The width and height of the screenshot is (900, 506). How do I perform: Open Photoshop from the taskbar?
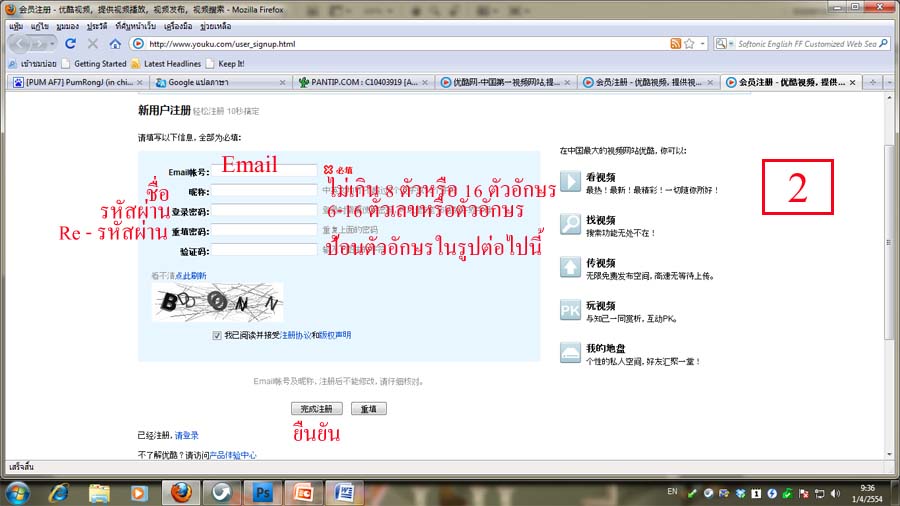coord(262,493)
